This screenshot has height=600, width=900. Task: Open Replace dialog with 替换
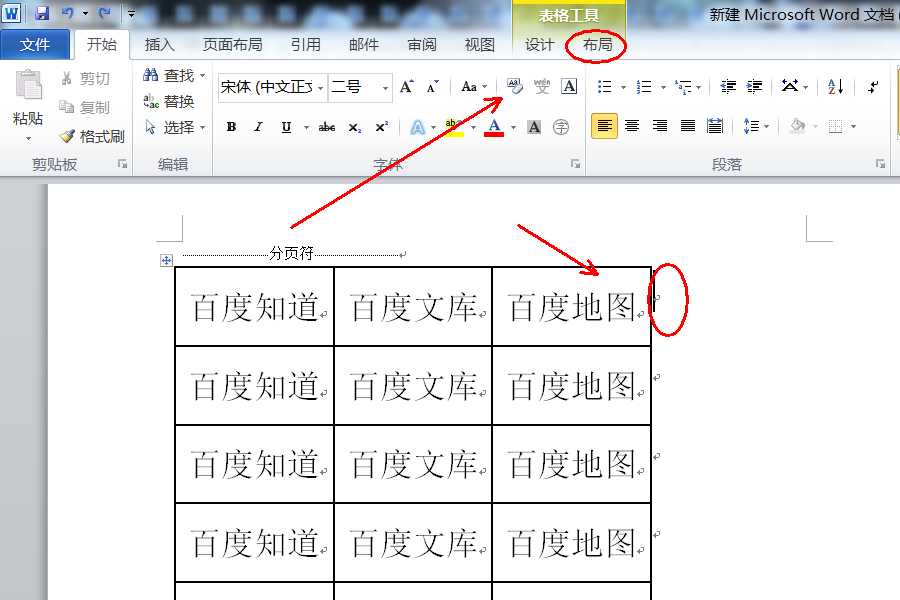click(169, 101)
